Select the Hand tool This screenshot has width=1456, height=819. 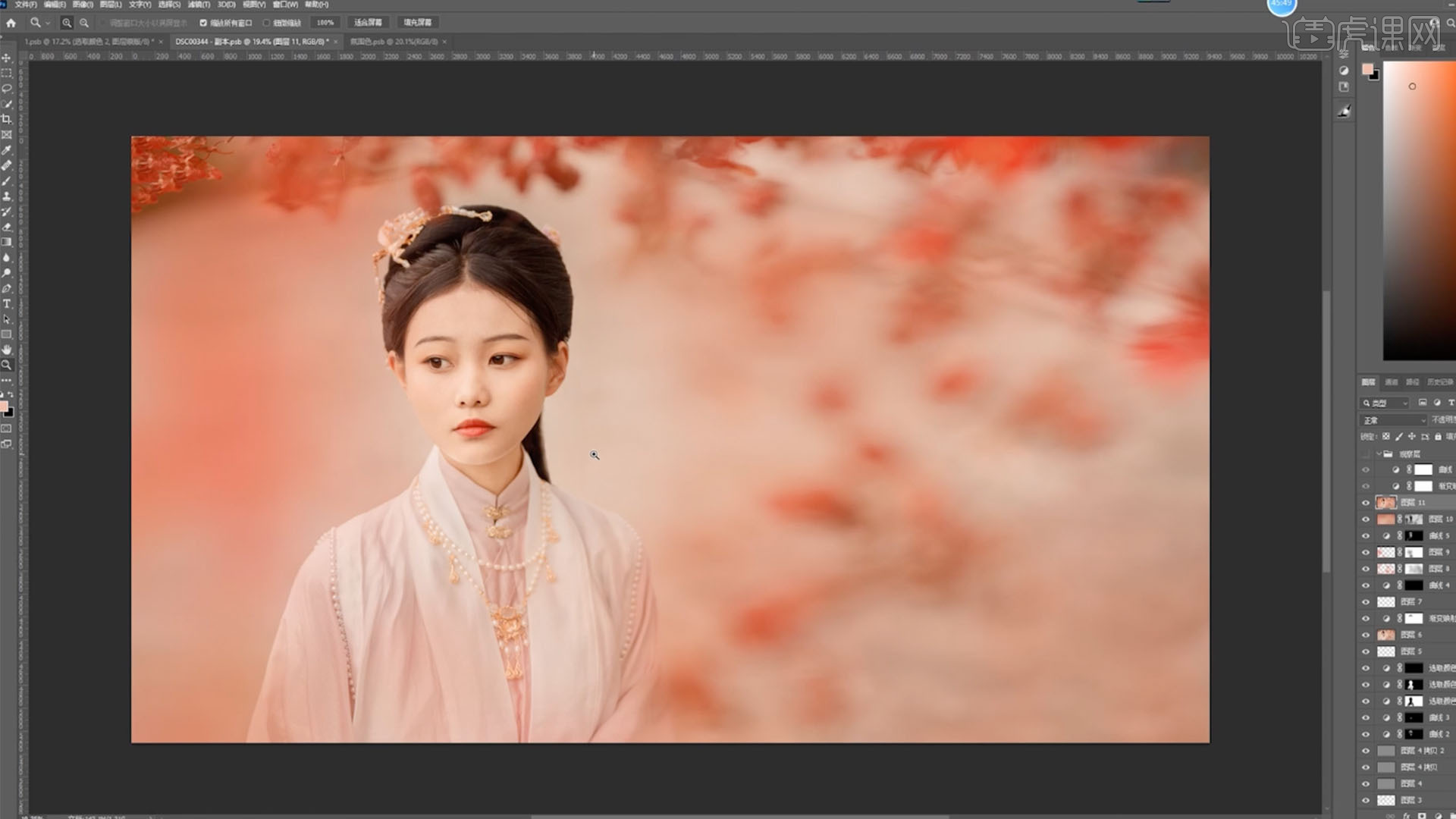(x=7, y=350)
